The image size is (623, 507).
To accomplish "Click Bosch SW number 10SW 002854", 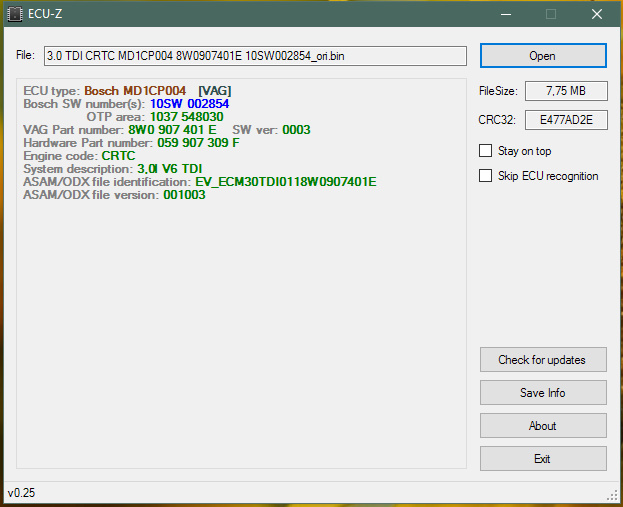I will click(x=190, y=104).
